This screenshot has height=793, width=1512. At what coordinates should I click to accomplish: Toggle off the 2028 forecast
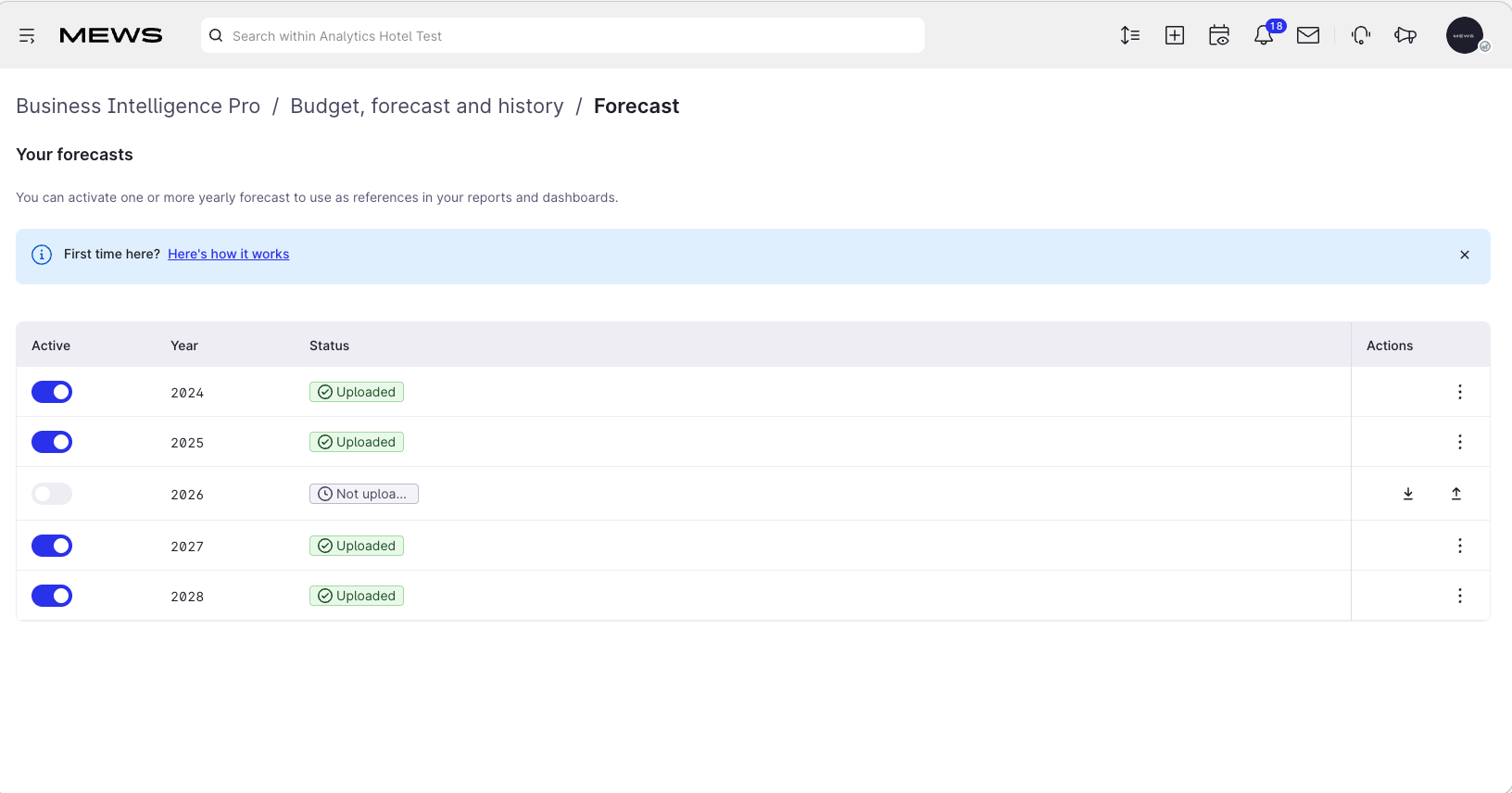52,596
